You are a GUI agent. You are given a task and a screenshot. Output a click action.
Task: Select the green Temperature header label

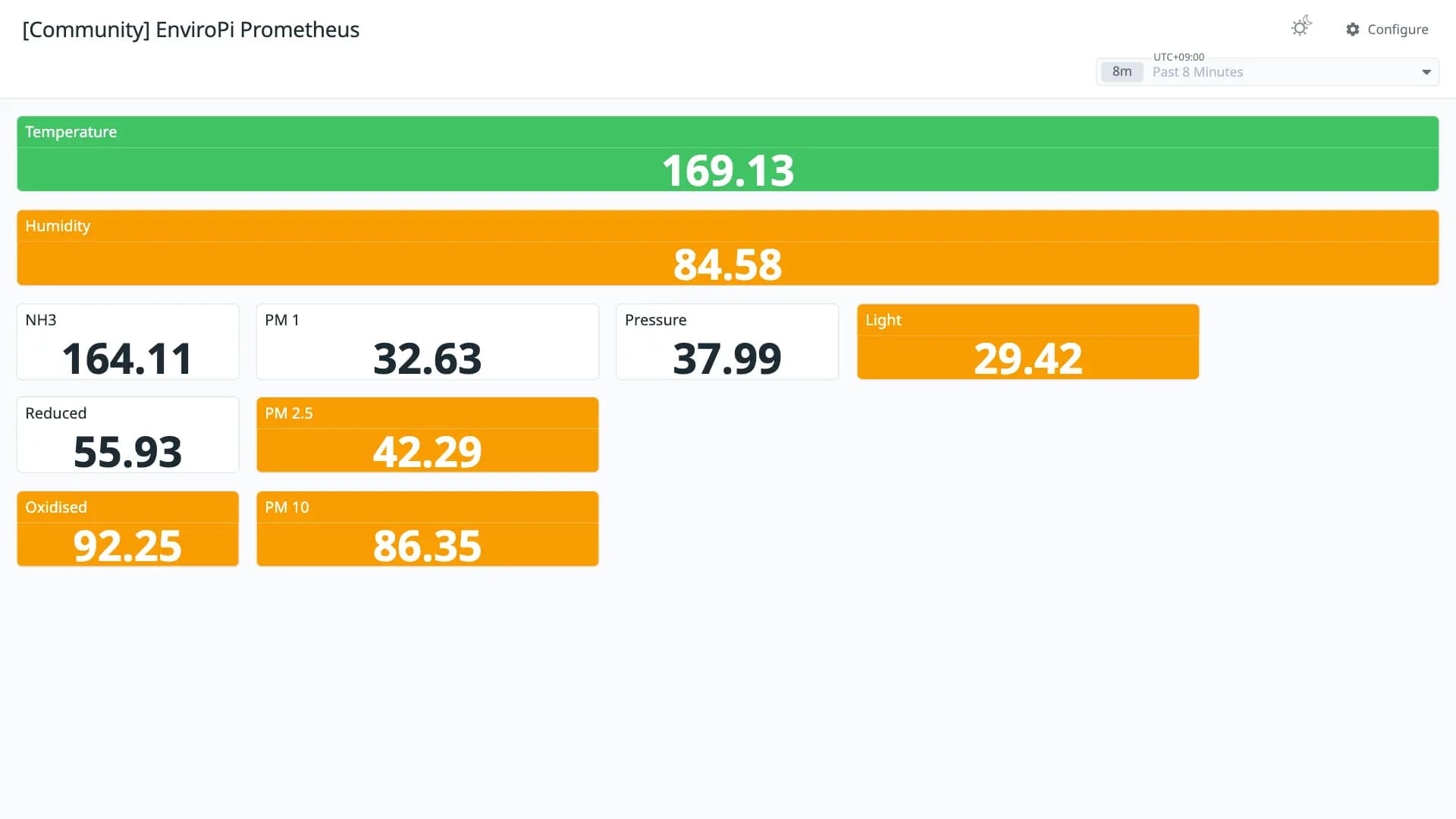click(x=71, y=132)
